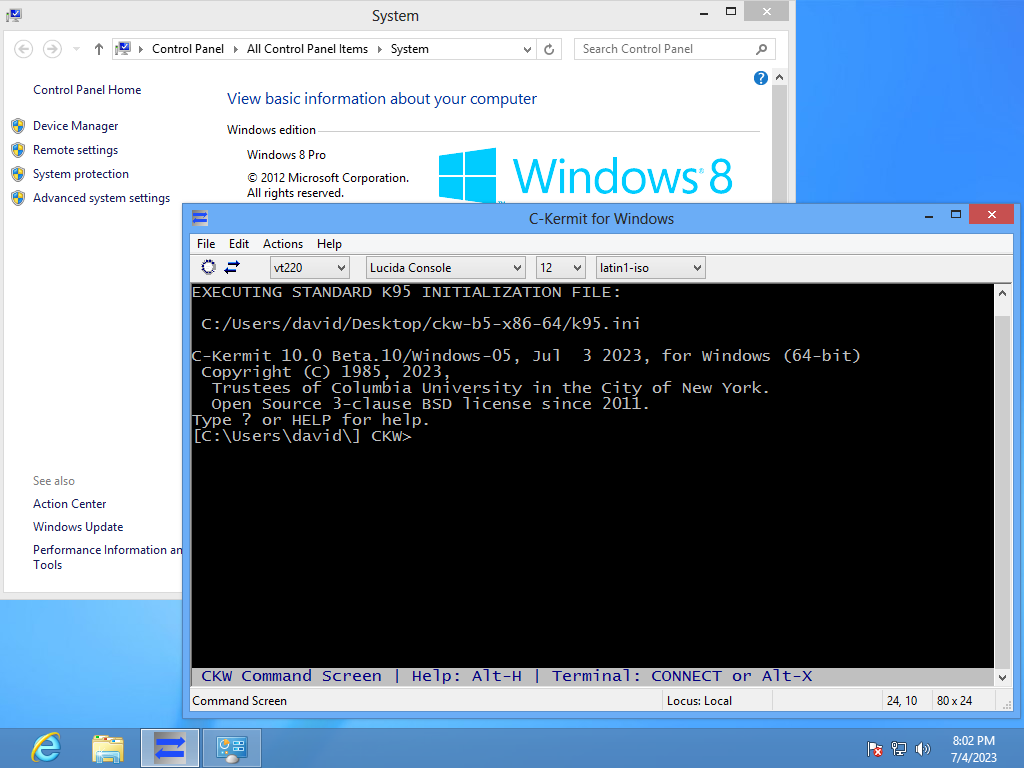The height and width of the screenshot is (768, 1024).
Task: Open the Lucida Console font dropdown
Action: (x=446, y=268)
